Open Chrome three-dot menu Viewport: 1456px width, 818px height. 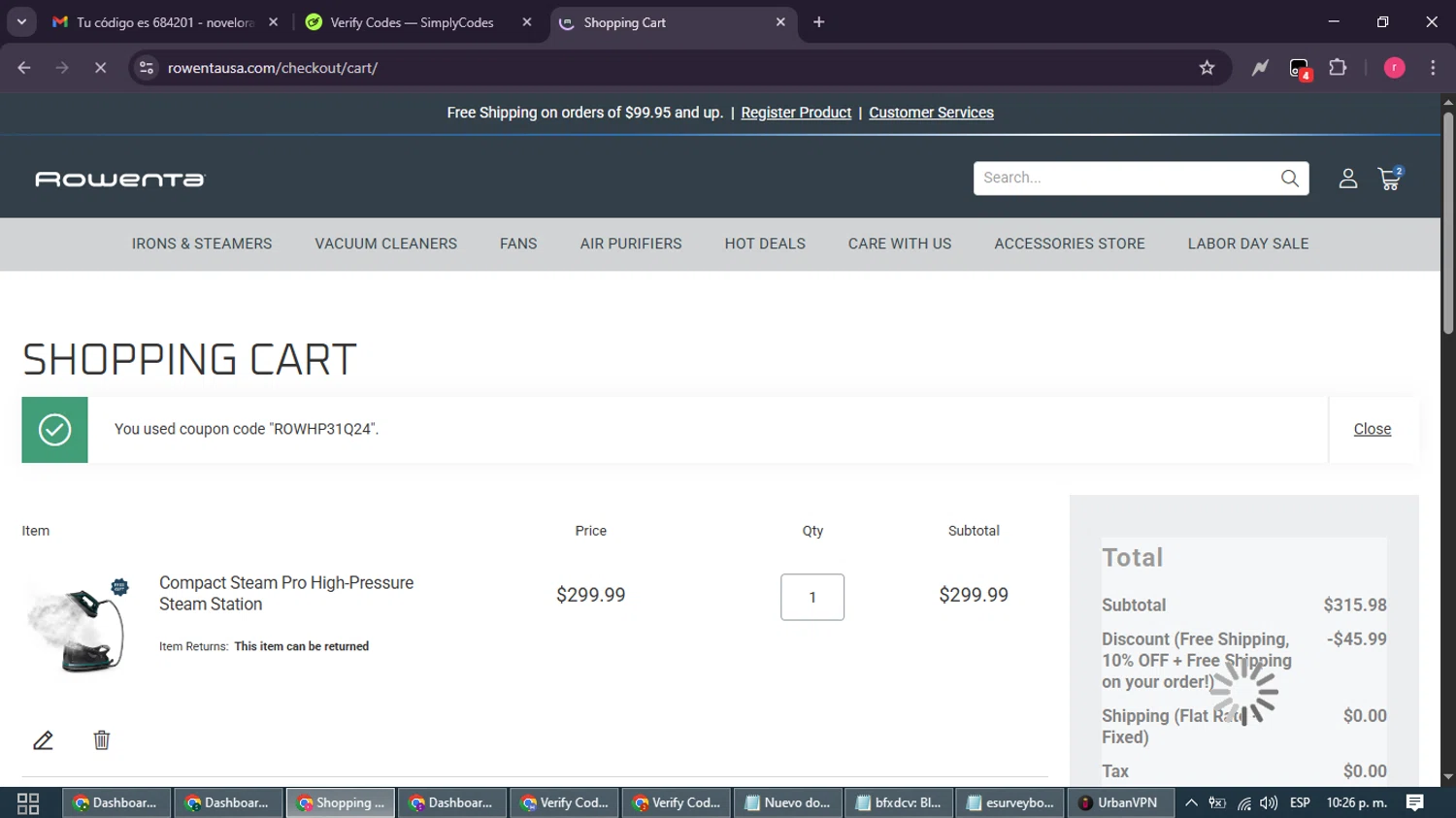tap(1433, 68)
